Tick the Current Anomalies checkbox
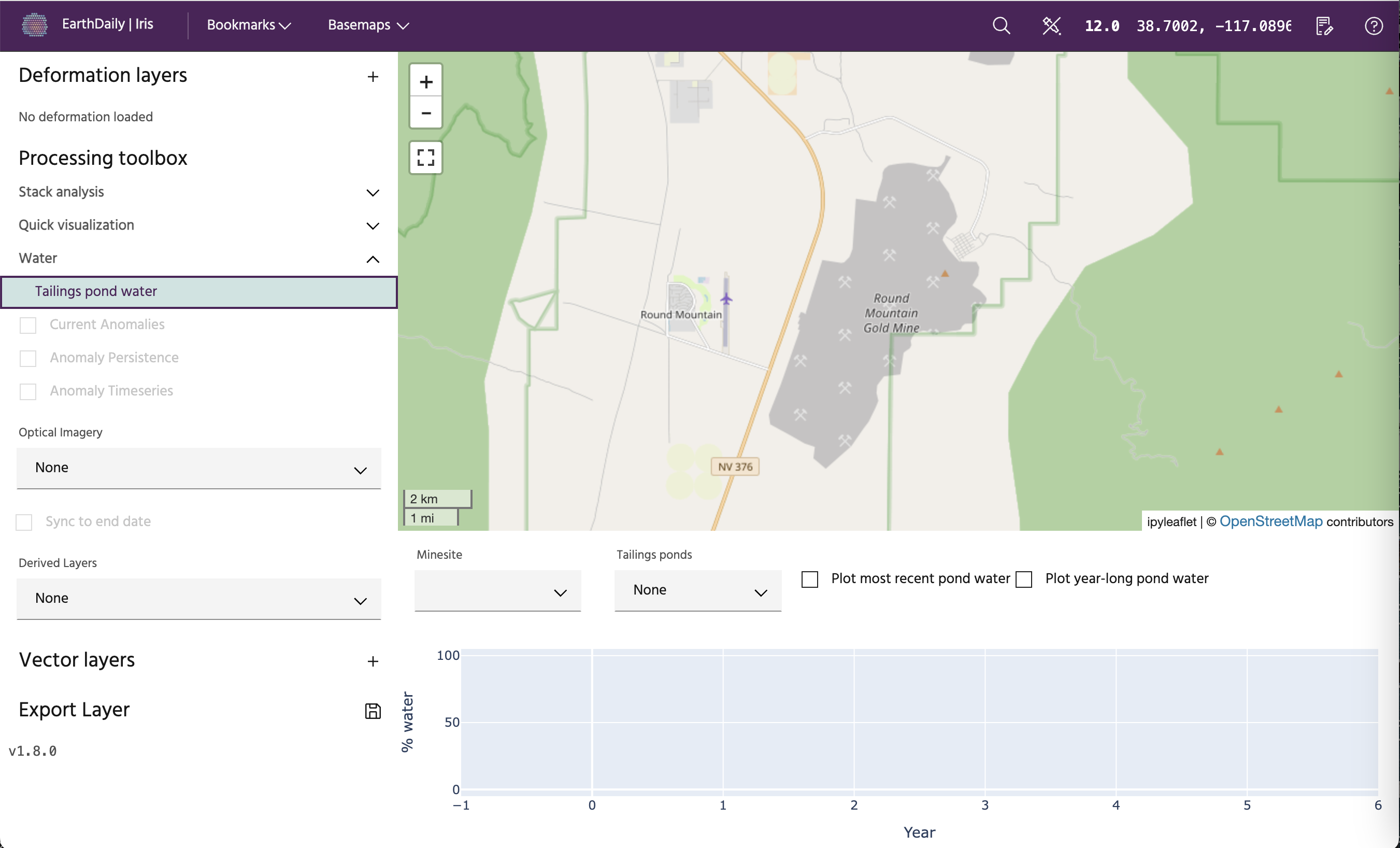 (x=28, y=325)
